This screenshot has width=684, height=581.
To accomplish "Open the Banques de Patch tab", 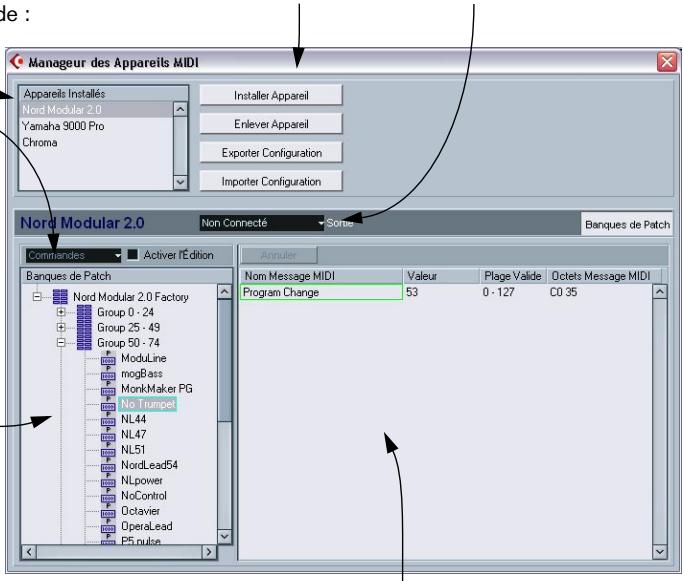I will click(x=627, y=225).
